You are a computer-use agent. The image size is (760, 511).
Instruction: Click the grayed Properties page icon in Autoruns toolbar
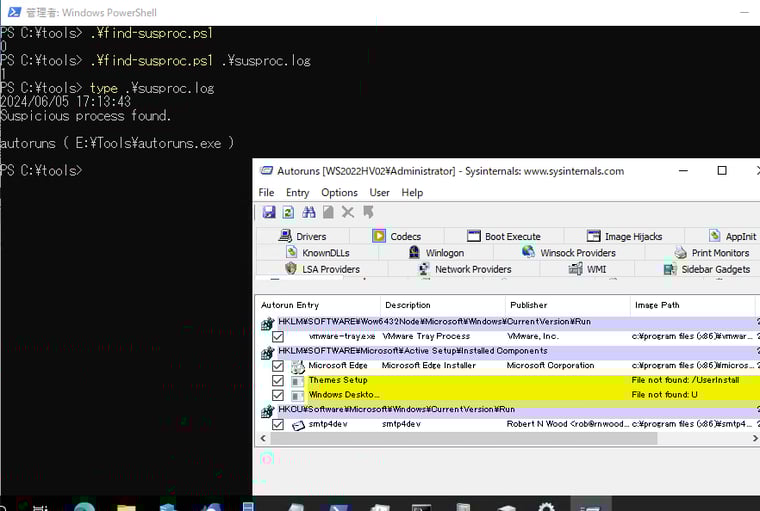[x=328, y=212]
